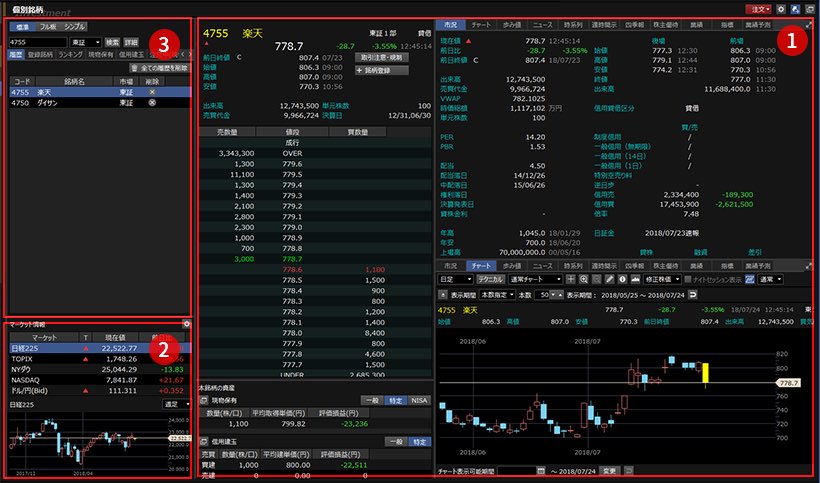
Task: Open the 通常 dropdown at chart toolbar right
Action: point(770,280)
